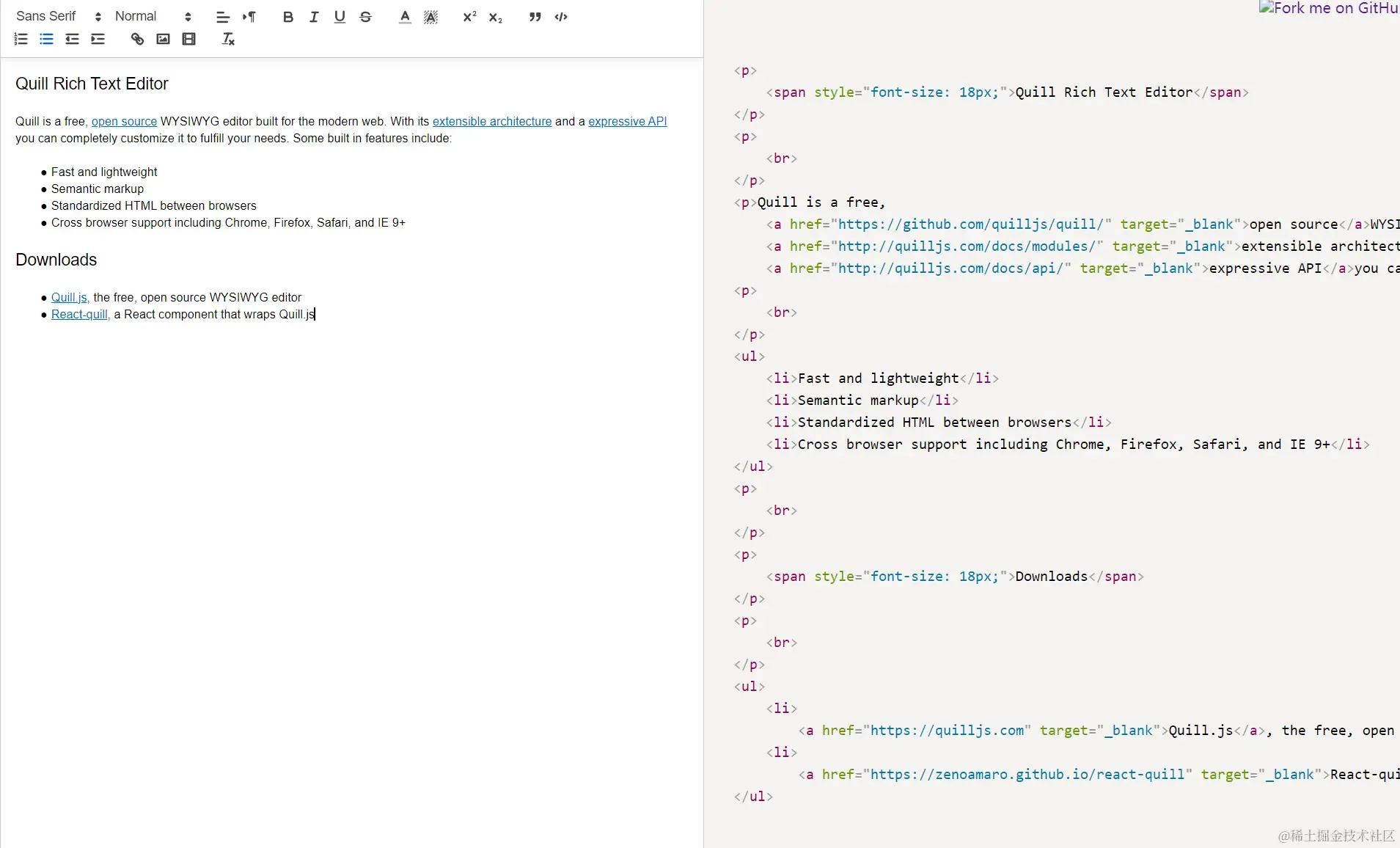
Task: Click the github.com/quilljs href line in code
Action: [x=1082, y=224]
